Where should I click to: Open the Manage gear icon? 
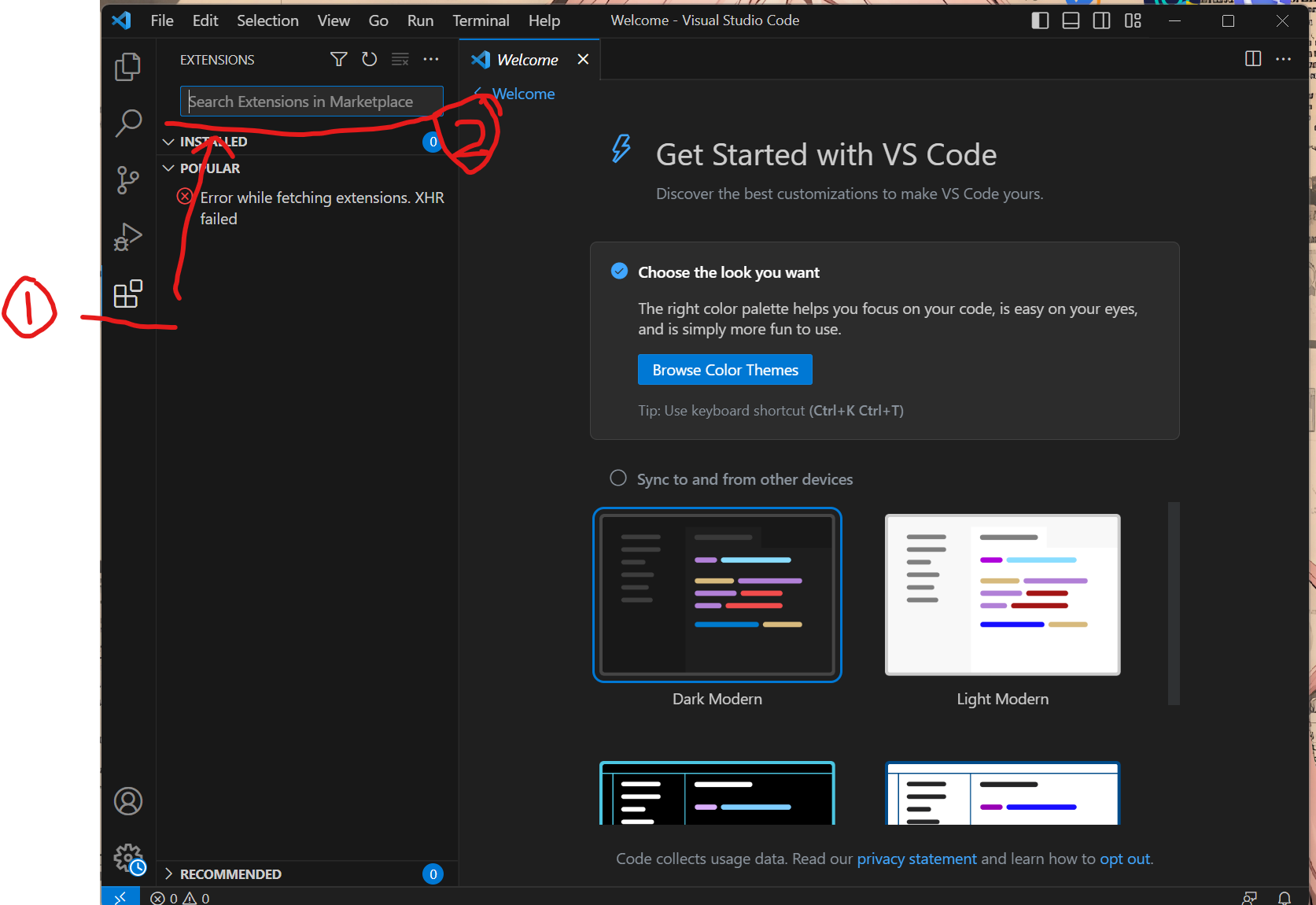129,859
